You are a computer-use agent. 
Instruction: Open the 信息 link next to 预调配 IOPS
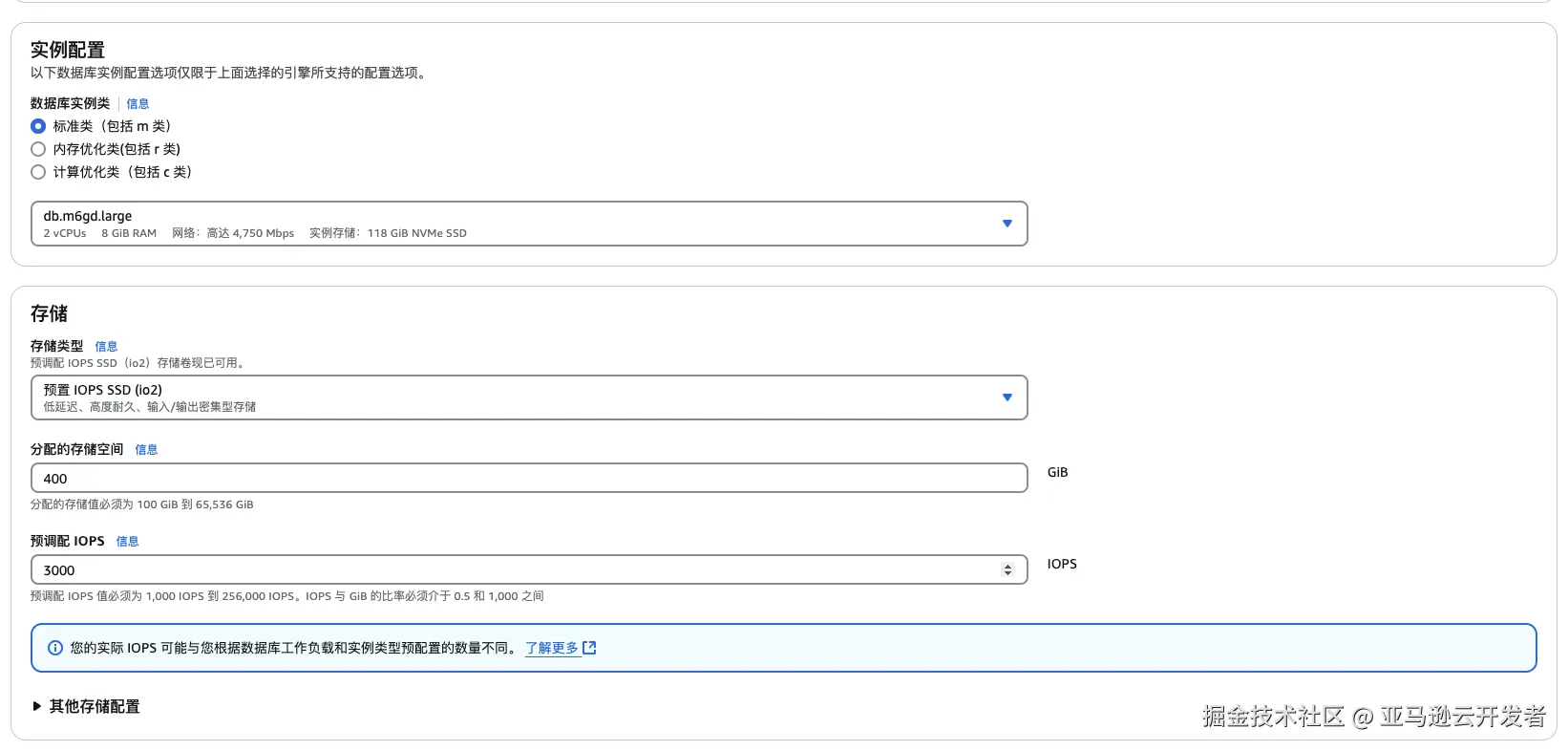[127, 542]
